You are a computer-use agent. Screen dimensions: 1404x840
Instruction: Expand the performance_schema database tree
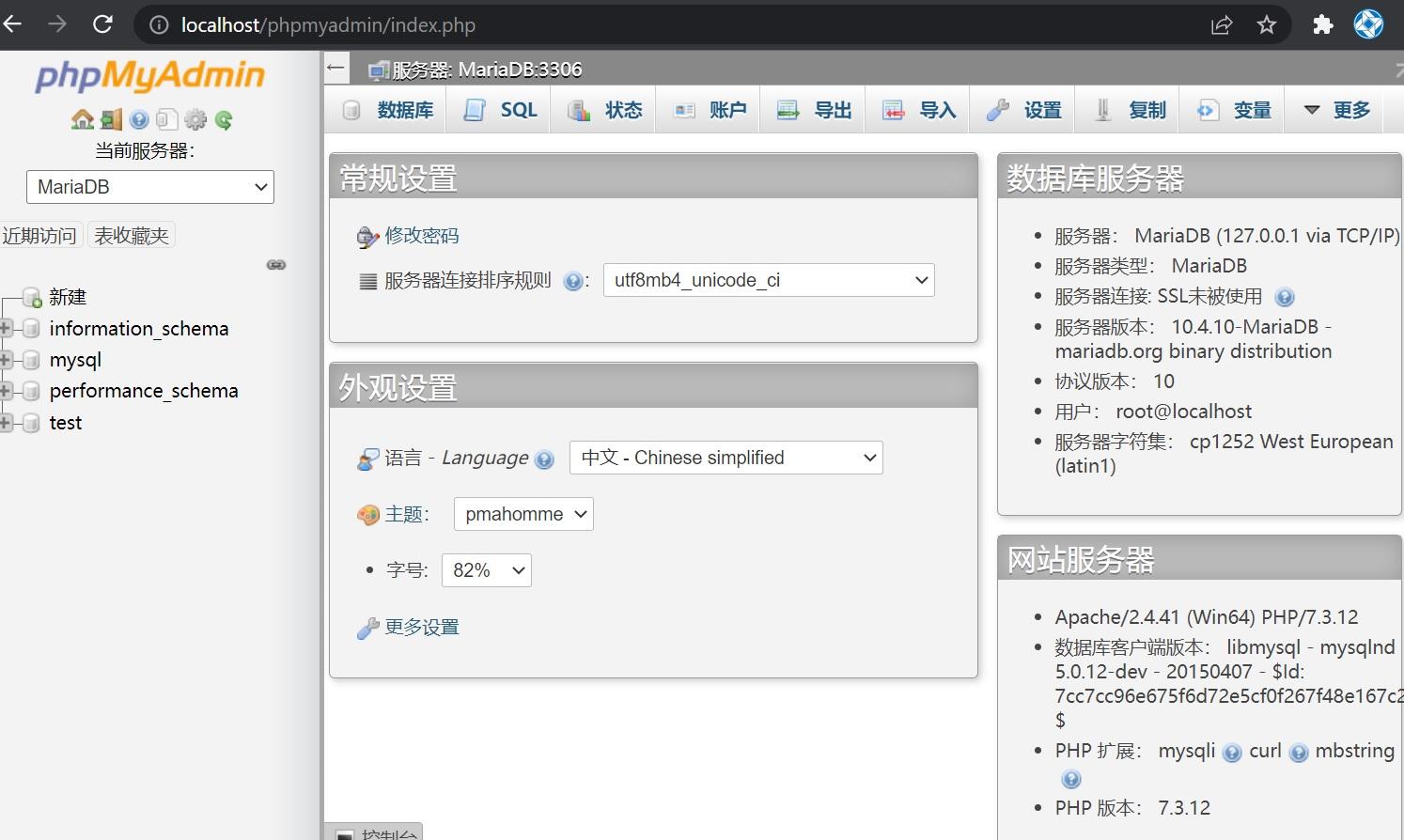[6, 391]
